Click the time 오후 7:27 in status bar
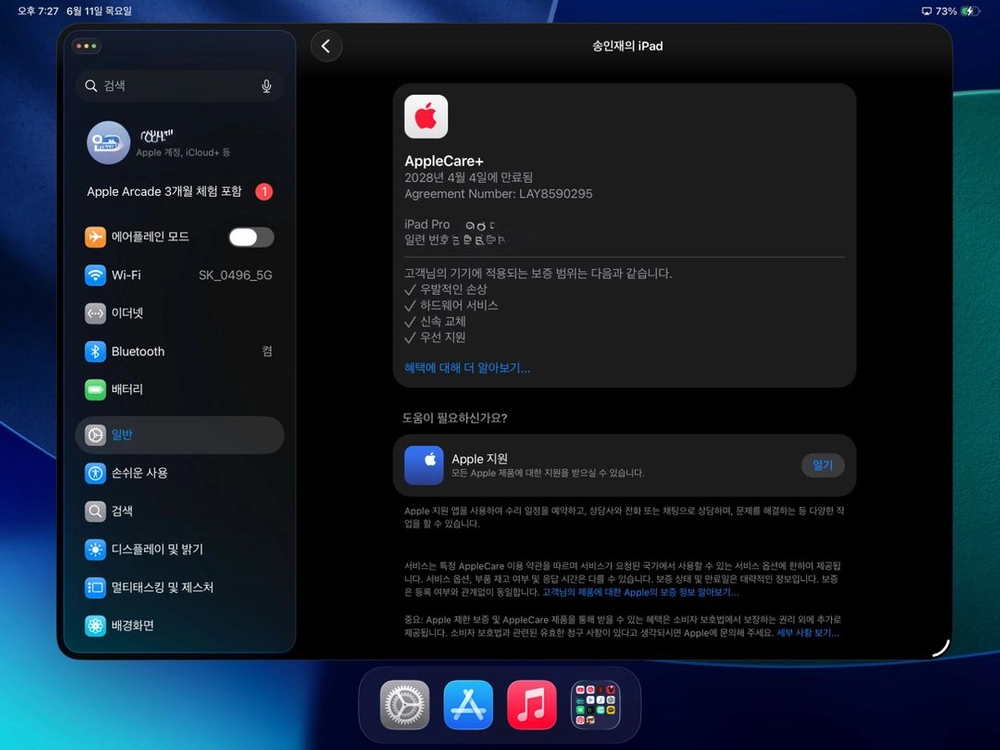Image resolution: width=1000 pixels, height=750 pixels. 38,11
